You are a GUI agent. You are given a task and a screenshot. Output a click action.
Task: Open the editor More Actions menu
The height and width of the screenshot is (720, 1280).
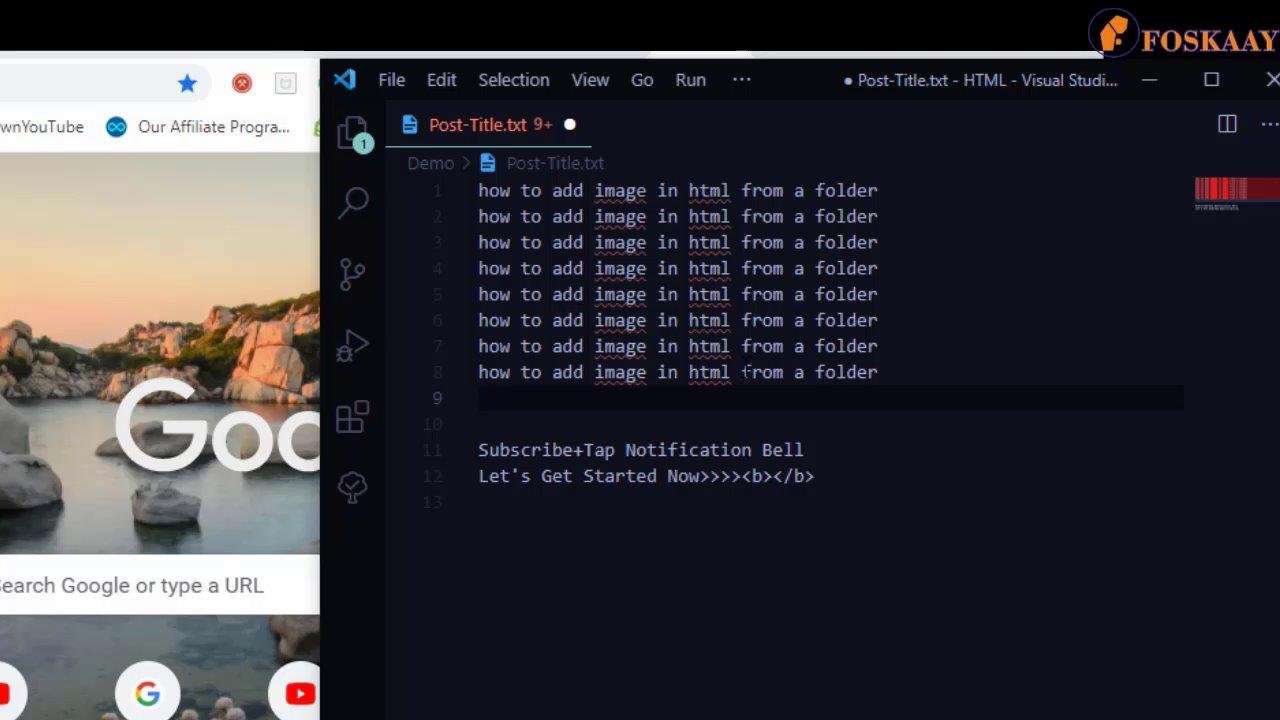tap(1268, 124)
